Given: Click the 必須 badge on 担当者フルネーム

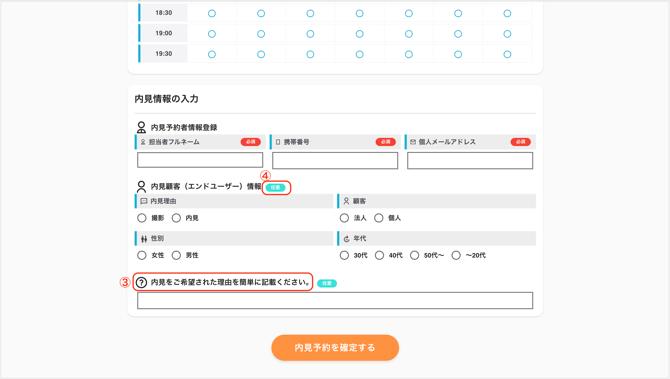Looking at the screenshot, I should 250,142.
